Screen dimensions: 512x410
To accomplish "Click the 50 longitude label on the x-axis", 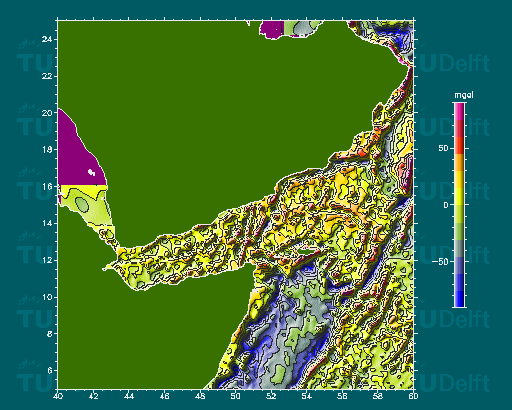I will (x=235, y=396).
